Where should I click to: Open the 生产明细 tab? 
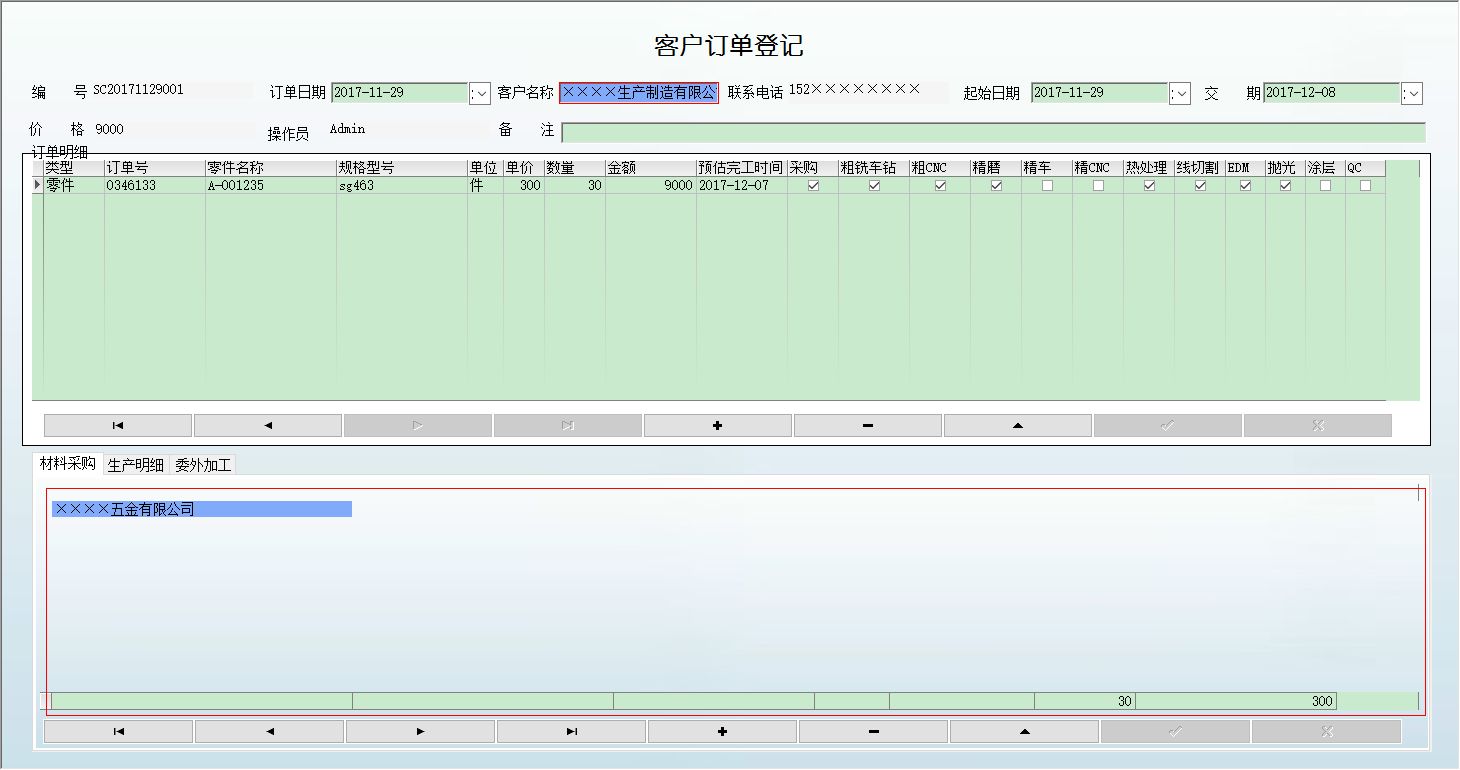135,465
